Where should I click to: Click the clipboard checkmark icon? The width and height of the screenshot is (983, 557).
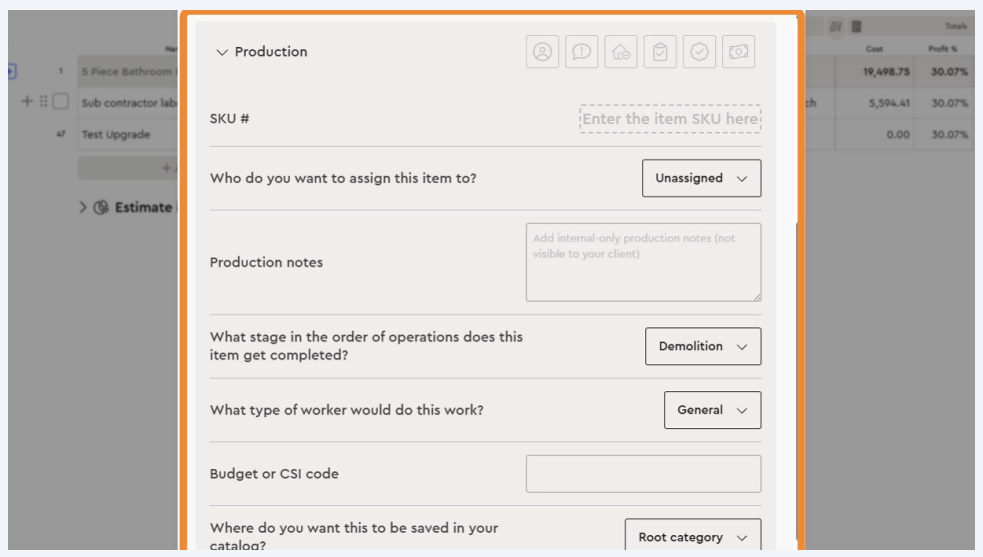660,52
